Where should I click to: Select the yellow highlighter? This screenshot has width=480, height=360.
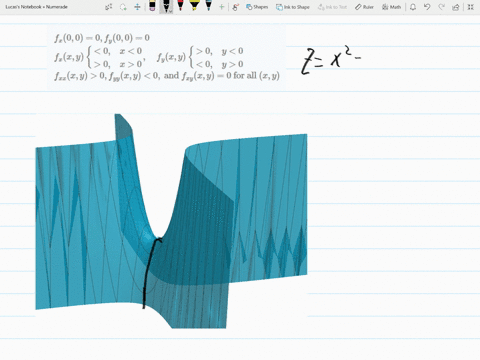coord(194,6)
